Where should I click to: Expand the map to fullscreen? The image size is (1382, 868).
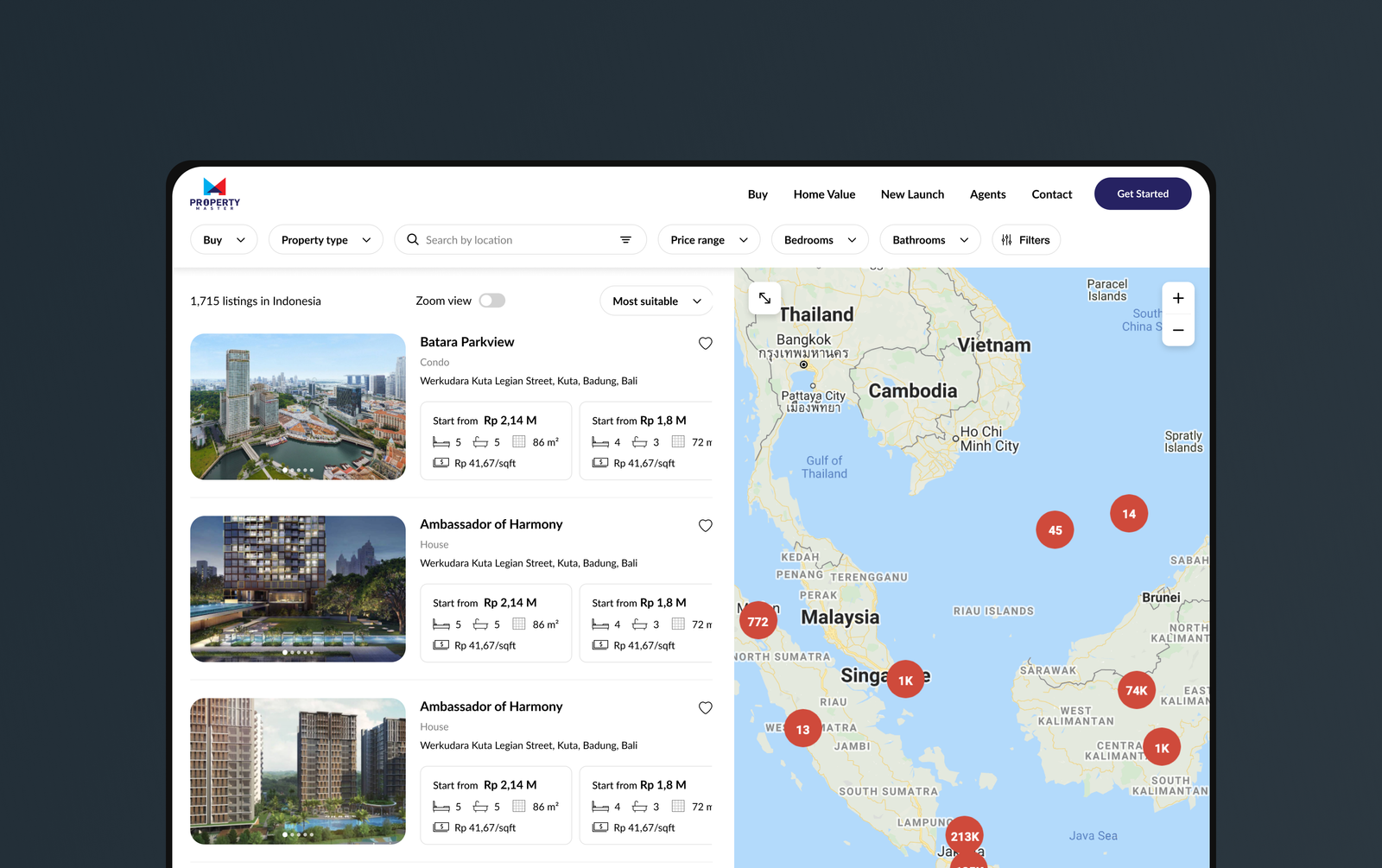click(x=764, y=298)
